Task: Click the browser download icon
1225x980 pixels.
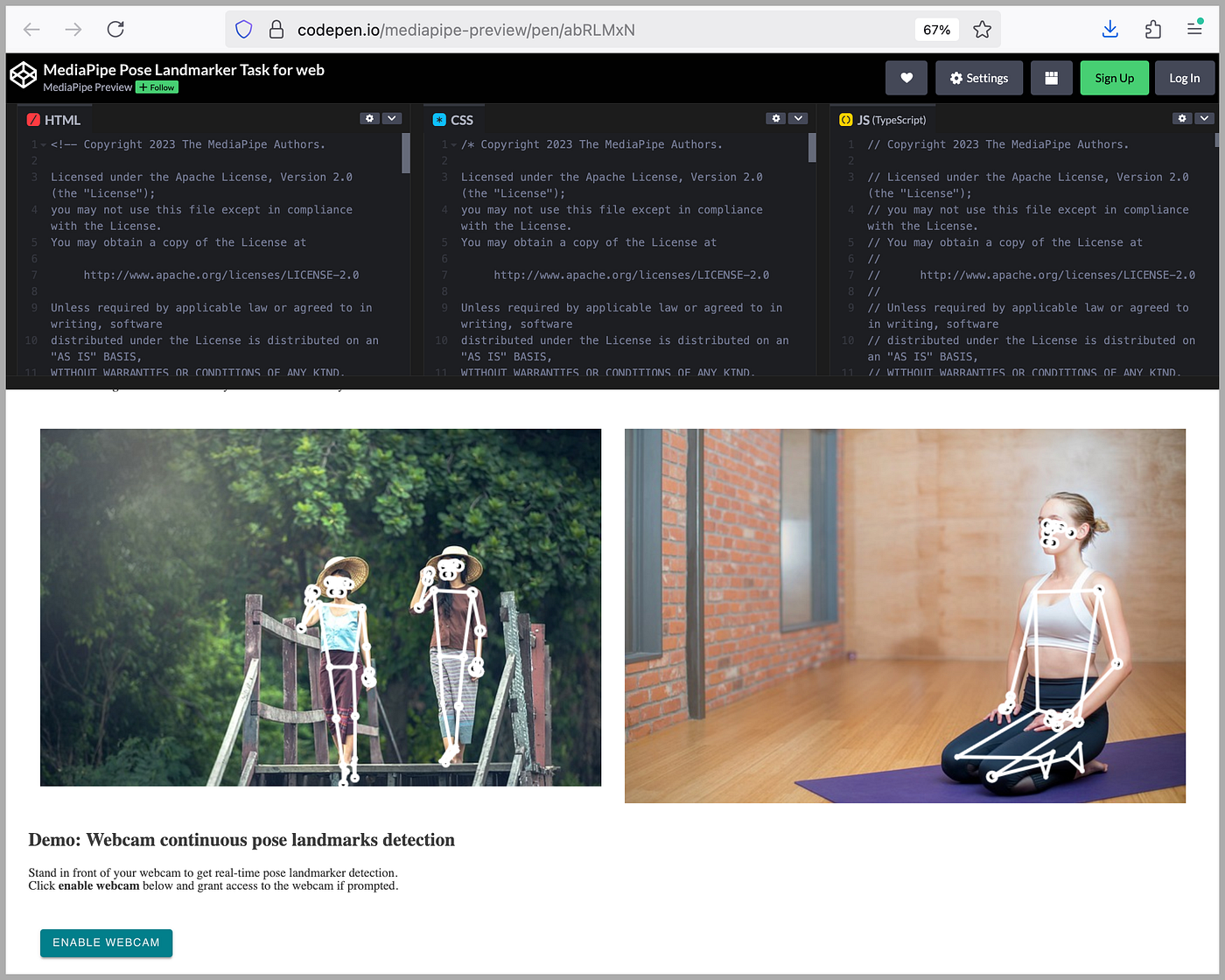Action: [x=1109, y=29]
